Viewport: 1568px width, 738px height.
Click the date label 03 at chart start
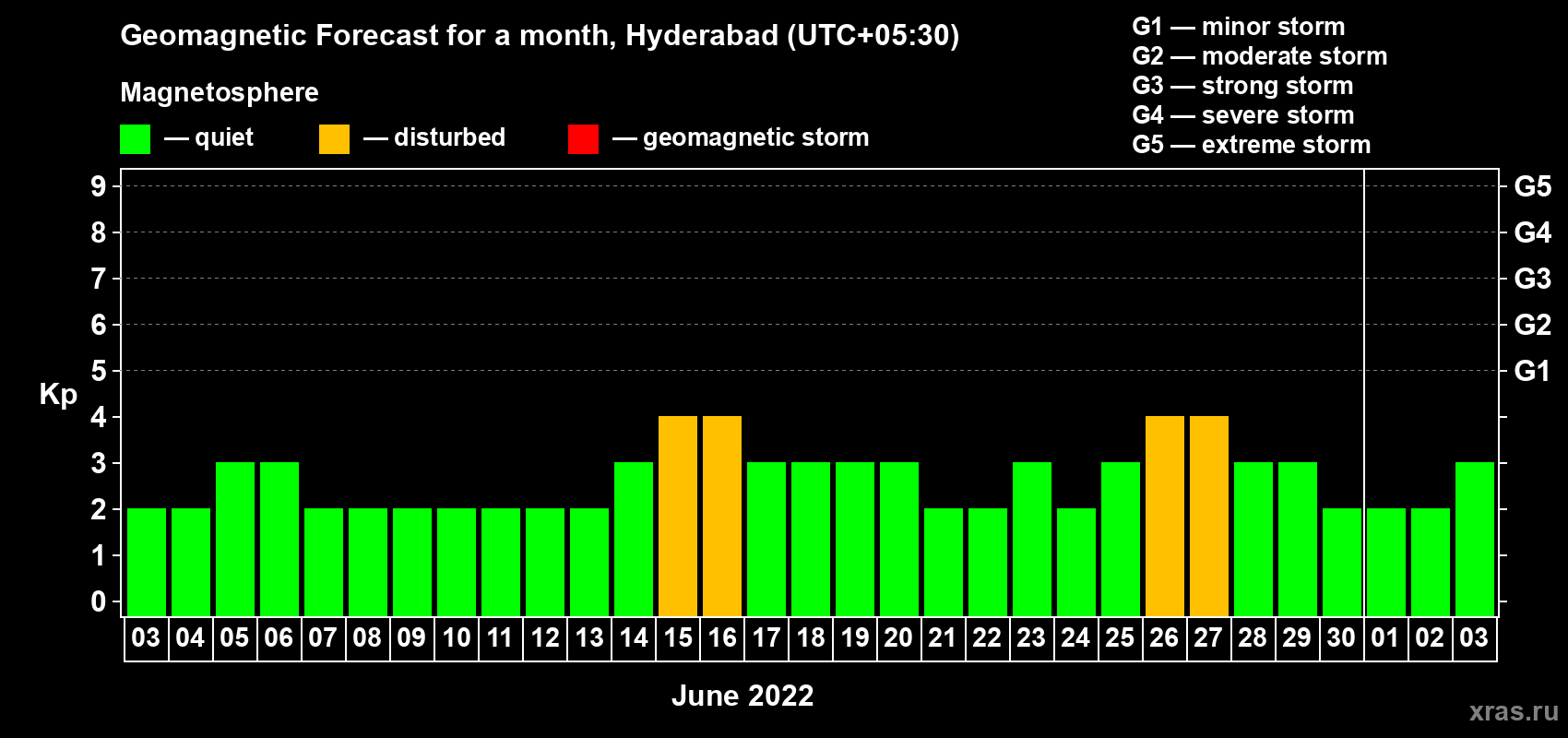click(x=146, y=637)
